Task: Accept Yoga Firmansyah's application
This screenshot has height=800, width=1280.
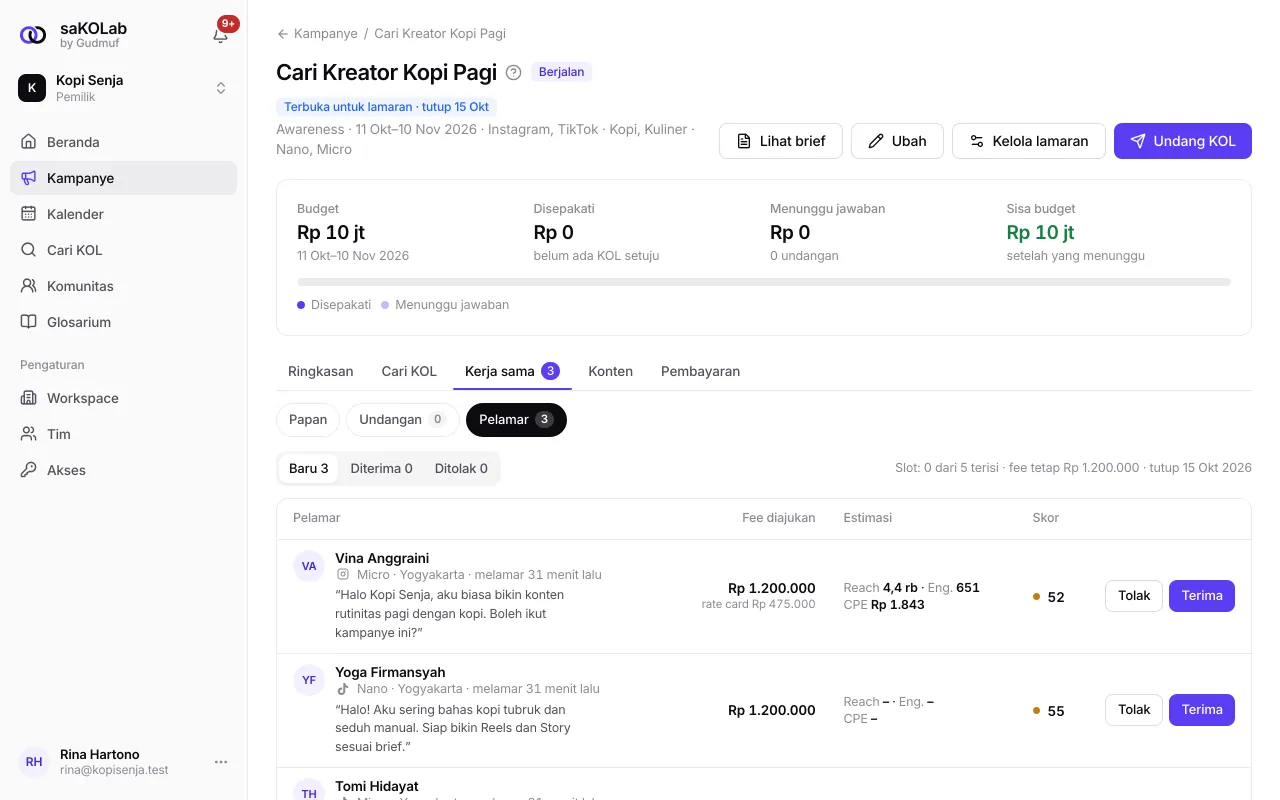Action: click(1202, 710)
